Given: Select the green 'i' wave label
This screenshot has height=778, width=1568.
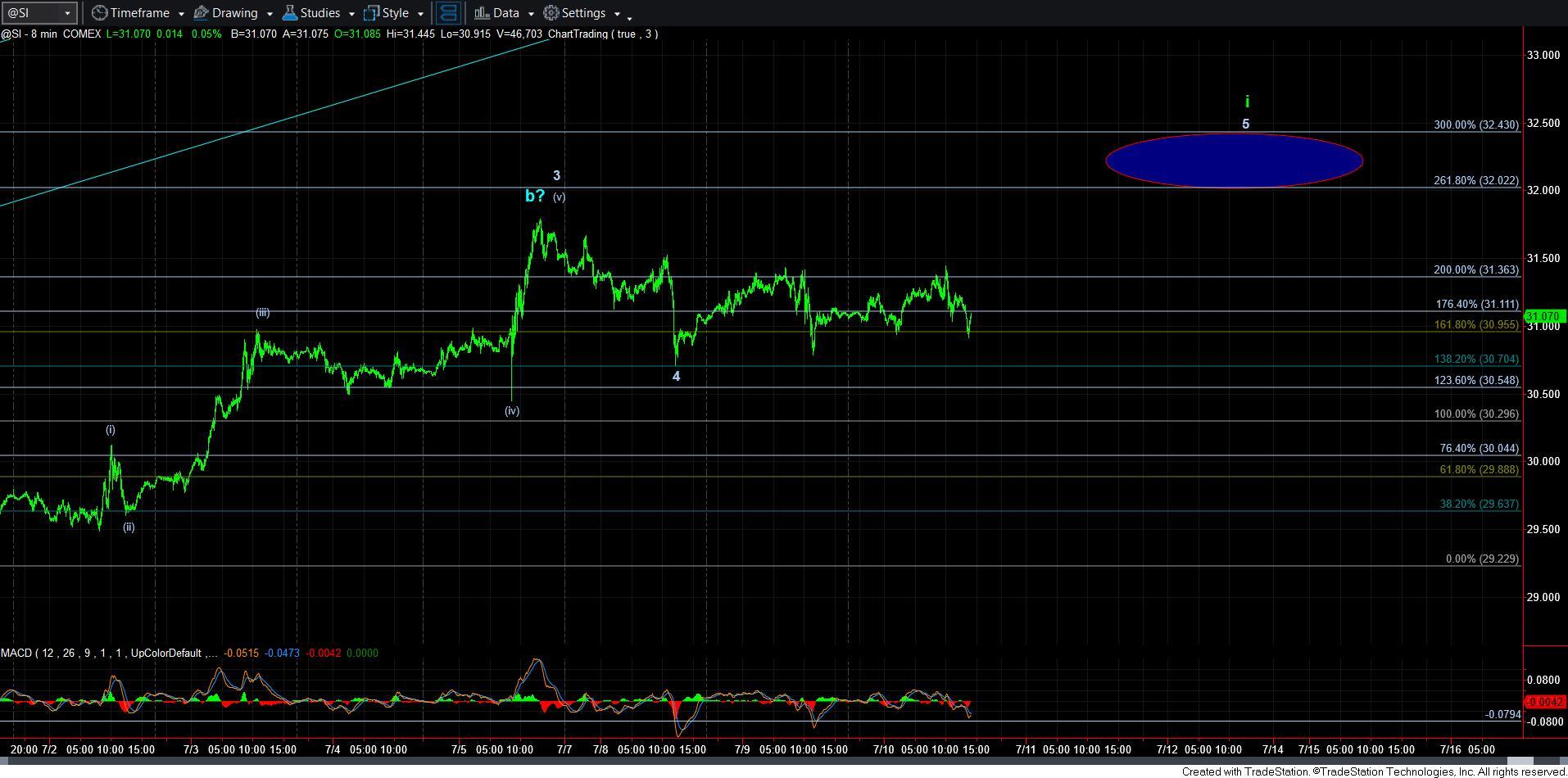Looking at the screenshot, I should point(1247,102).
